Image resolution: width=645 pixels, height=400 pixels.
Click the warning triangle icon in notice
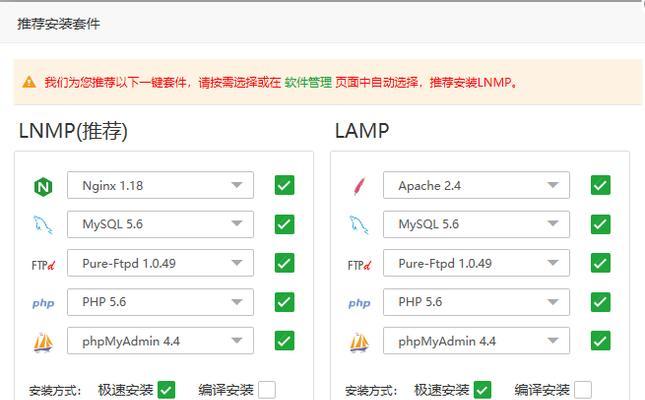[x=29, y=82]
